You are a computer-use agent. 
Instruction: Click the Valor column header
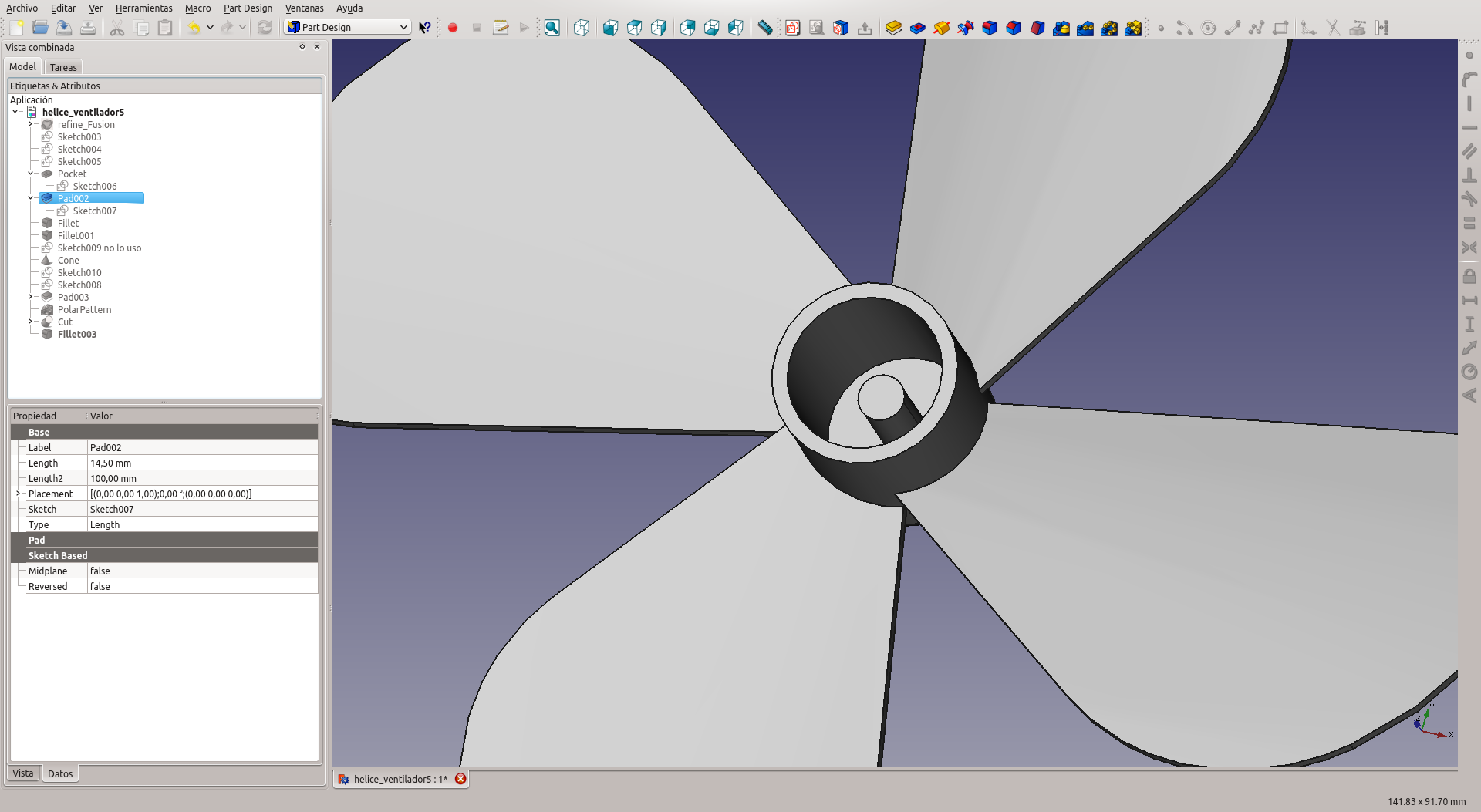coord(202,416)
